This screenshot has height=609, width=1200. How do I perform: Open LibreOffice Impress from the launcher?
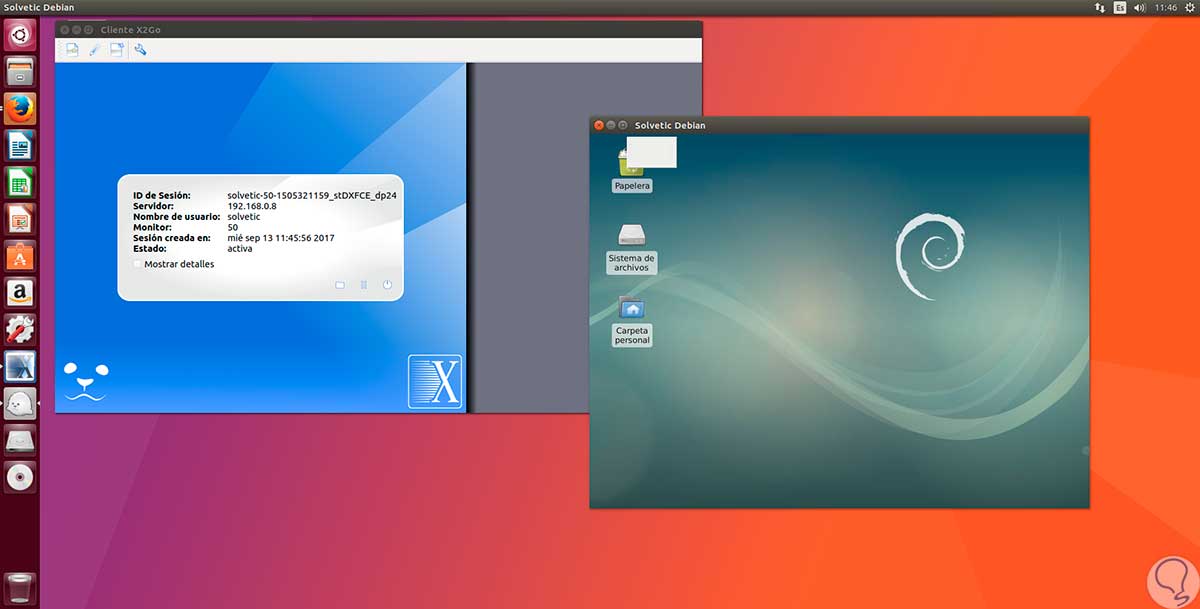tap(20, 220)
